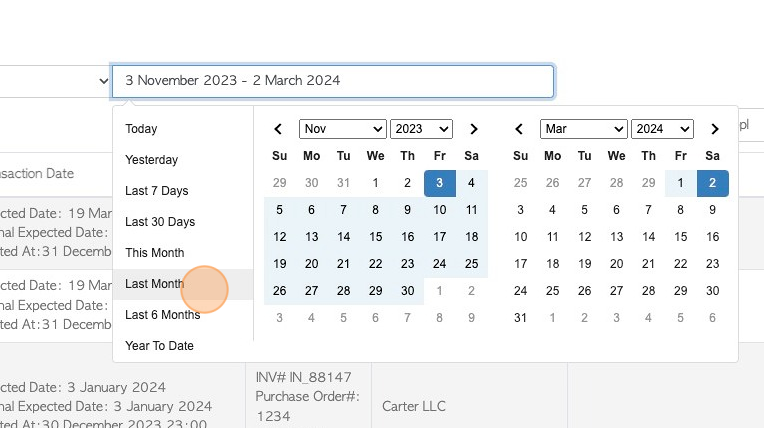Viewport: 764px width, 428px height.
Task: Go to previous month on left calendar
Action: click(278, 129)
